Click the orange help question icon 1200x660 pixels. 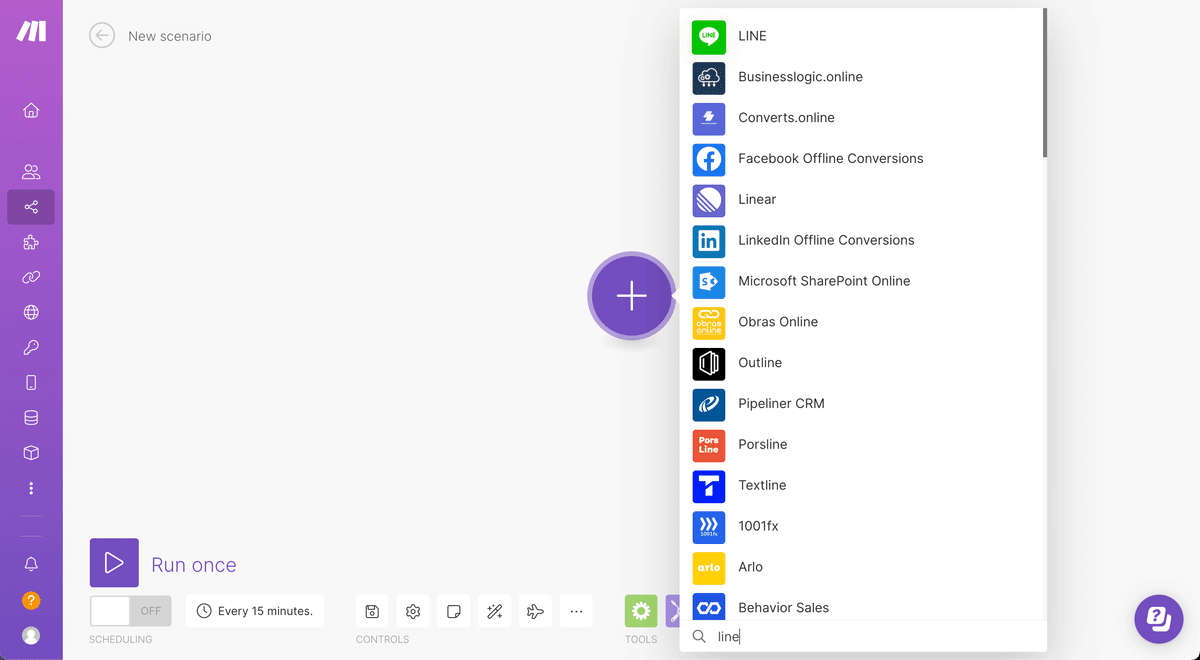(31, 600)
